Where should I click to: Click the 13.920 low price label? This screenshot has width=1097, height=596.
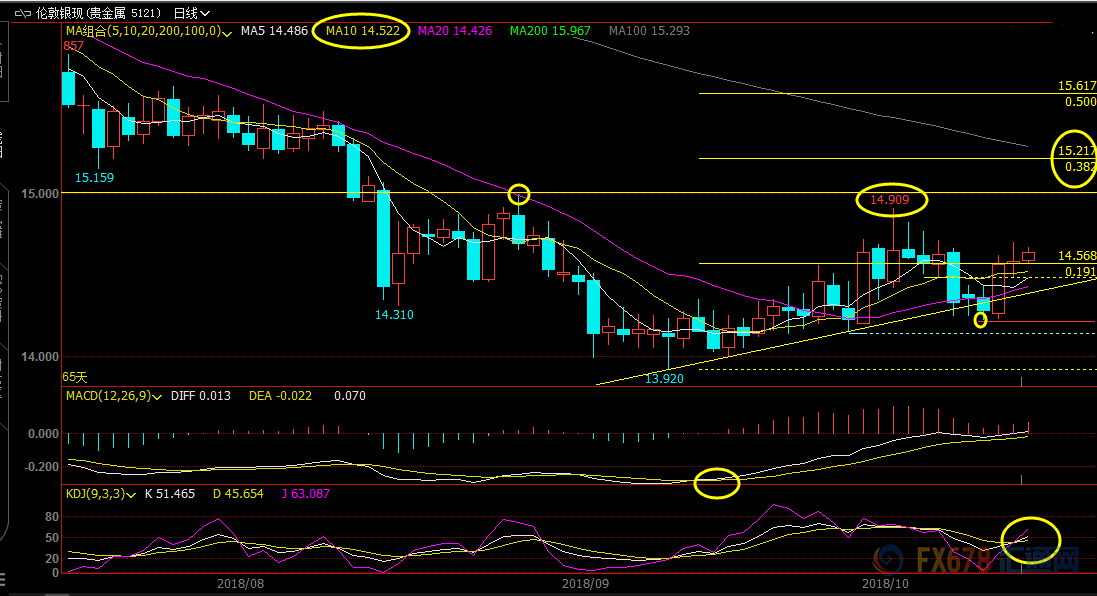pyautogui.click(x=665, y=379)
